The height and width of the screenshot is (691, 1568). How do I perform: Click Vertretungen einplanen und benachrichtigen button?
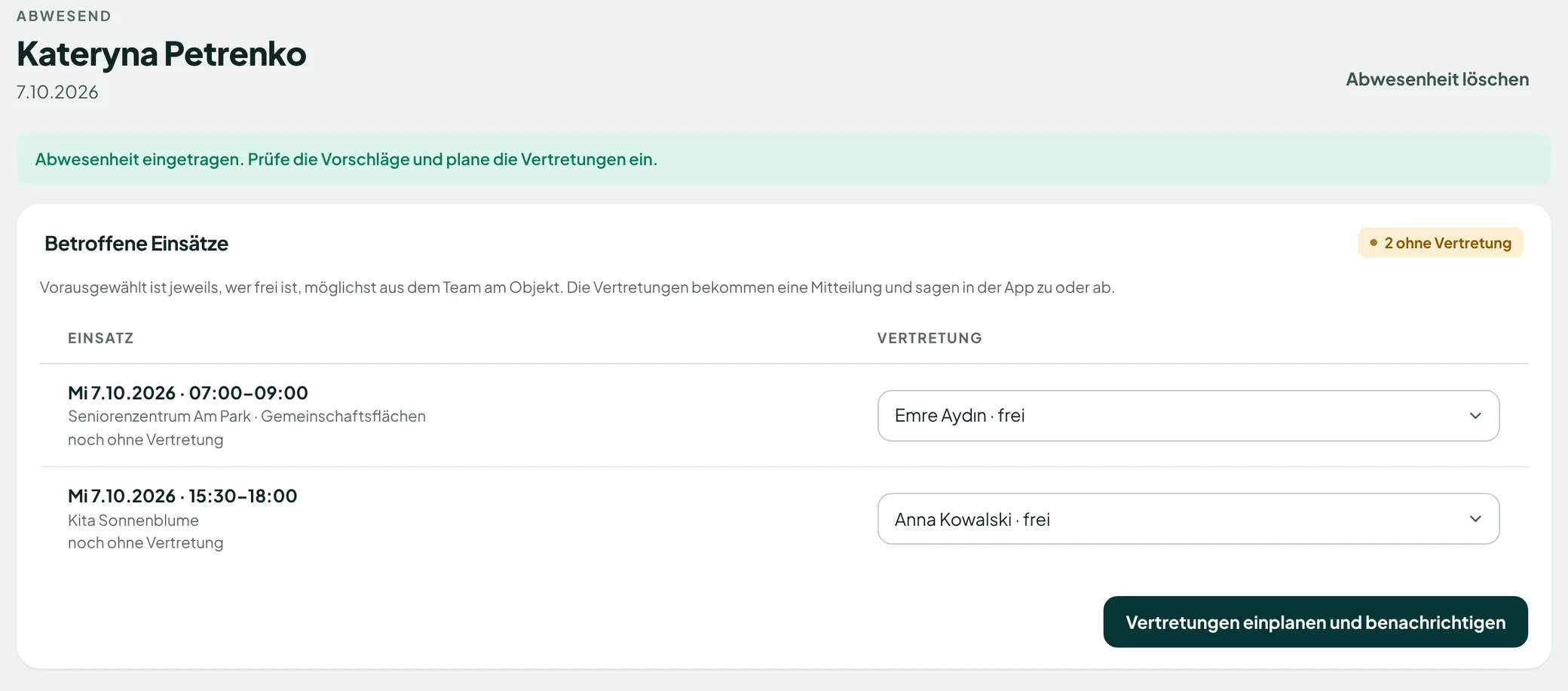pyautogui.click(x=1315, y=622)
